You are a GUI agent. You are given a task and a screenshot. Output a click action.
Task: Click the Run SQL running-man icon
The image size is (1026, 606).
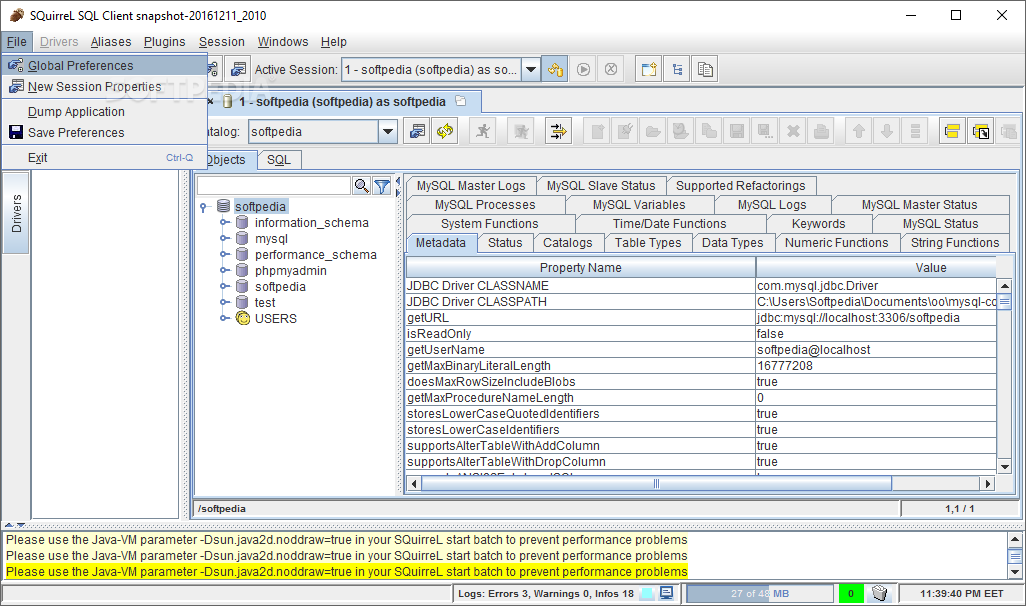(x=483, y=132)
